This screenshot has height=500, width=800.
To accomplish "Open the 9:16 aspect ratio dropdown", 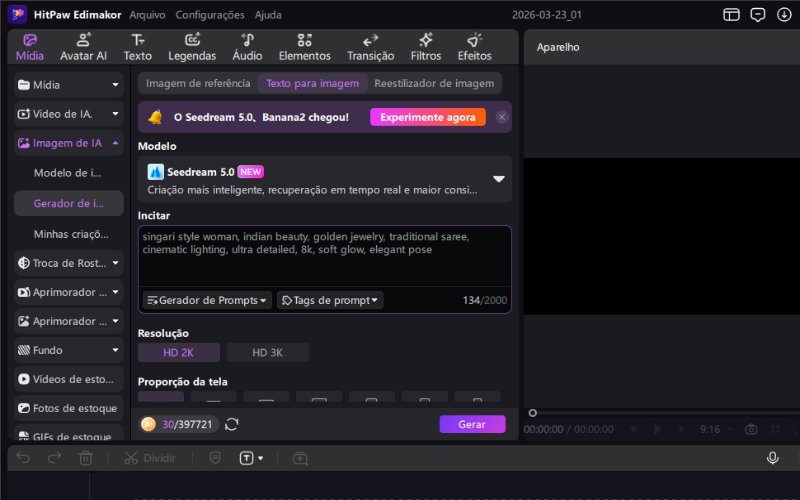I will 716,429.
